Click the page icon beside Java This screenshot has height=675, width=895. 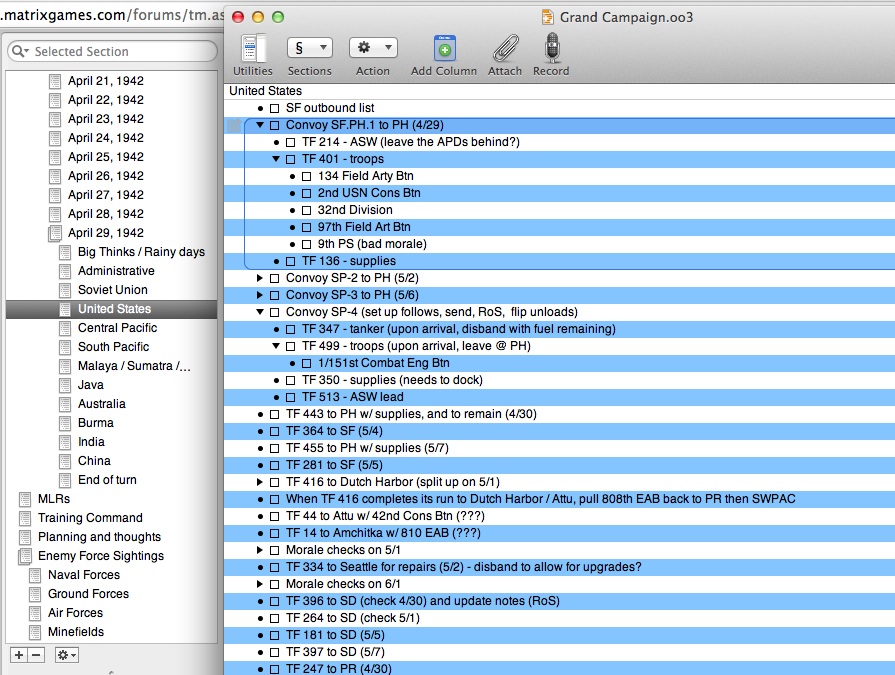[x=65, y=385]
